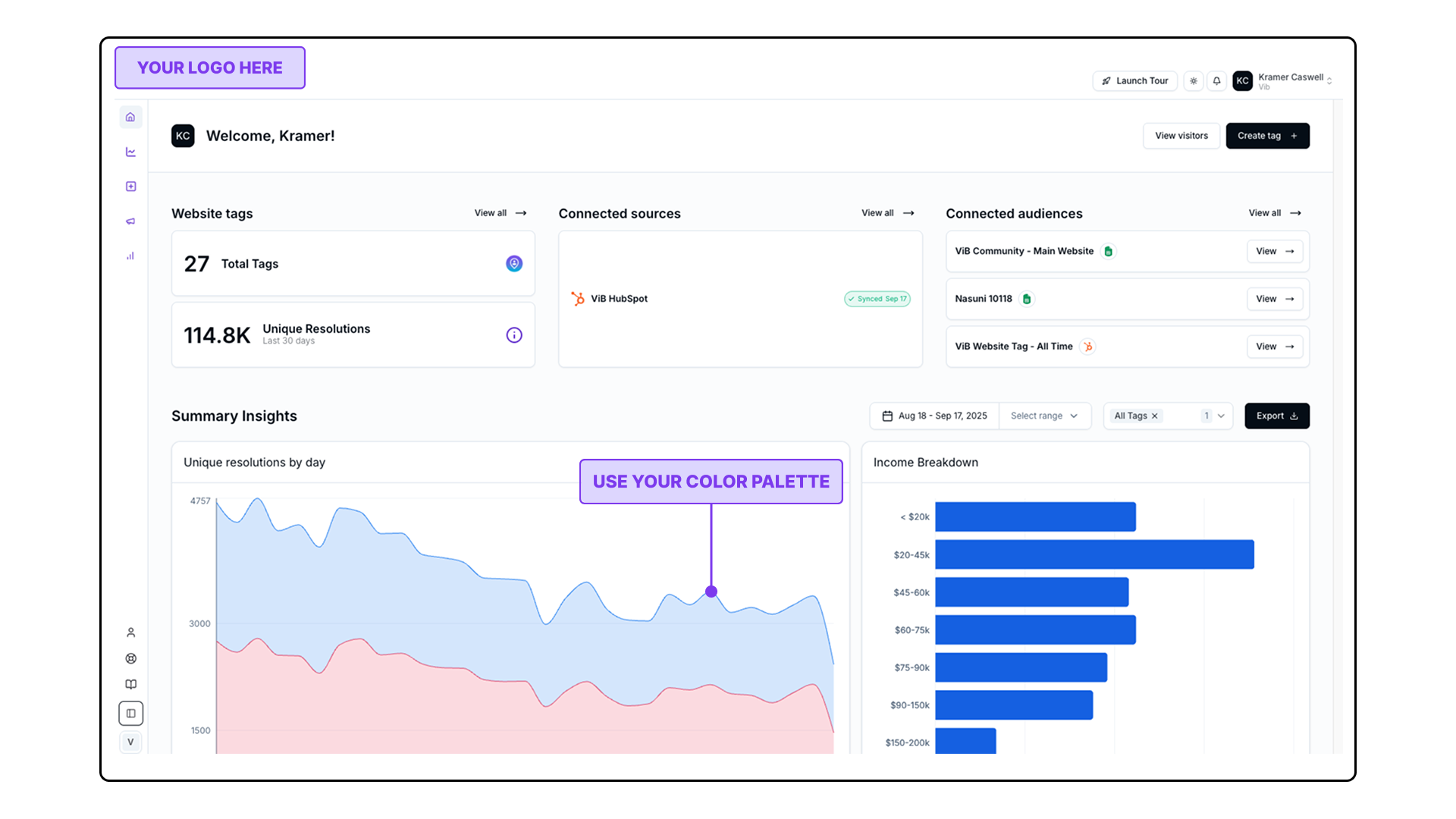
Task: Open the book documentation sidebar icon
Action: [x=130, y=684]
